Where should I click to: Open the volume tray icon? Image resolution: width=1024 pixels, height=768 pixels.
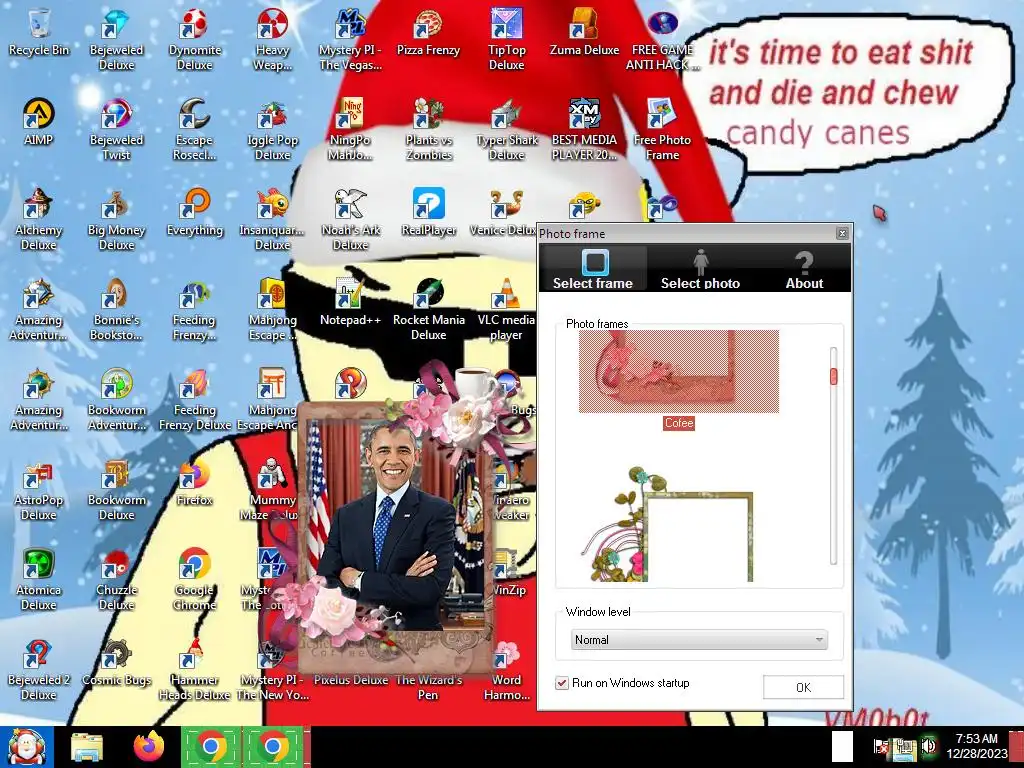click(x=928, y=746)
